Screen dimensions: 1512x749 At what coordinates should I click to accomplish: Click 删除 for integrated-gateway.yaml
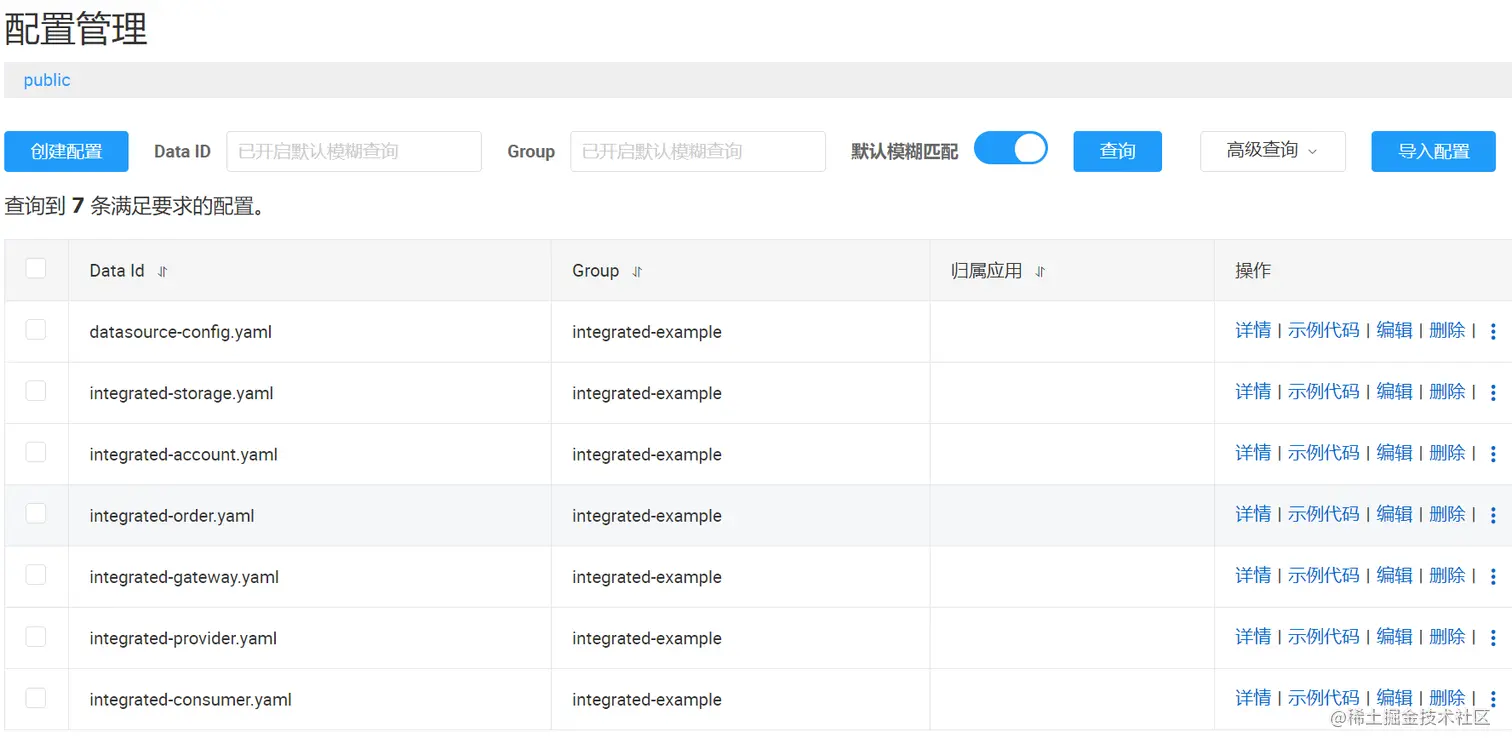tap(1448, 576)
